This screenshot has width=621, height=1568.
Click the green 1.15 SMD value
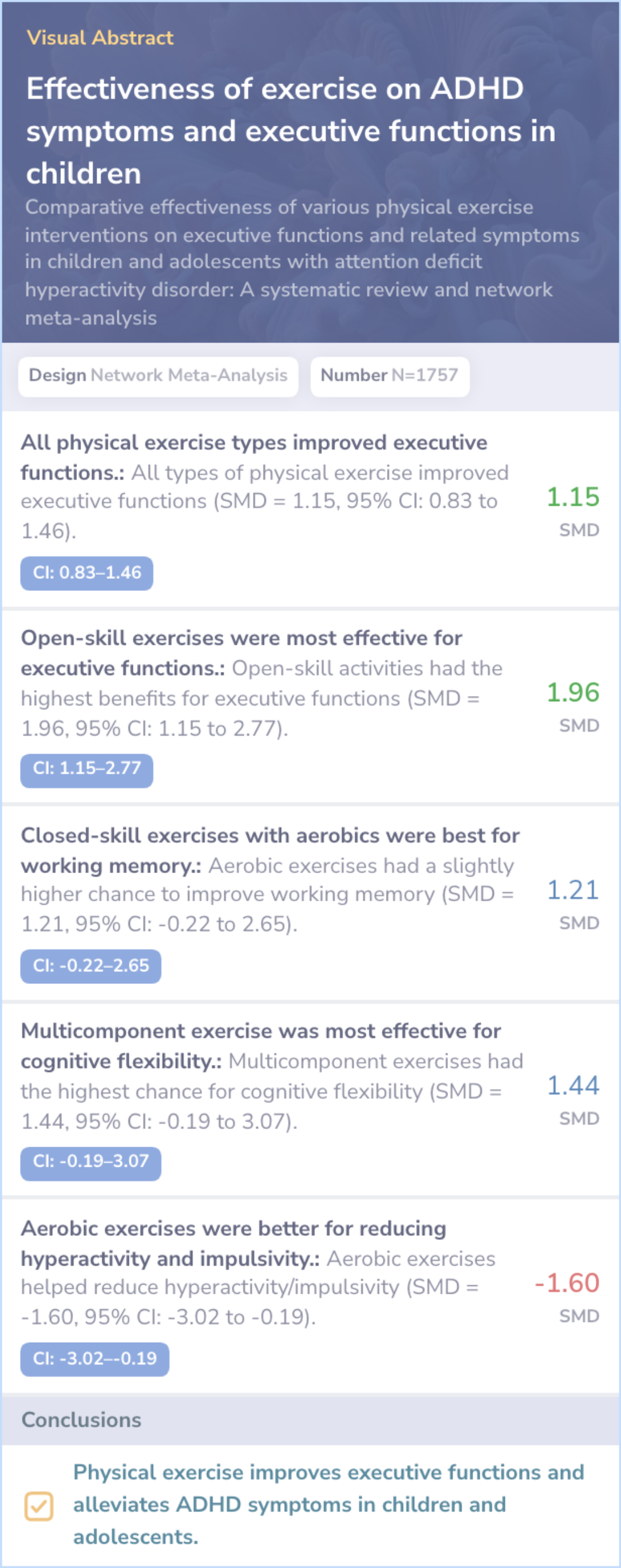(x=573, y=497)
